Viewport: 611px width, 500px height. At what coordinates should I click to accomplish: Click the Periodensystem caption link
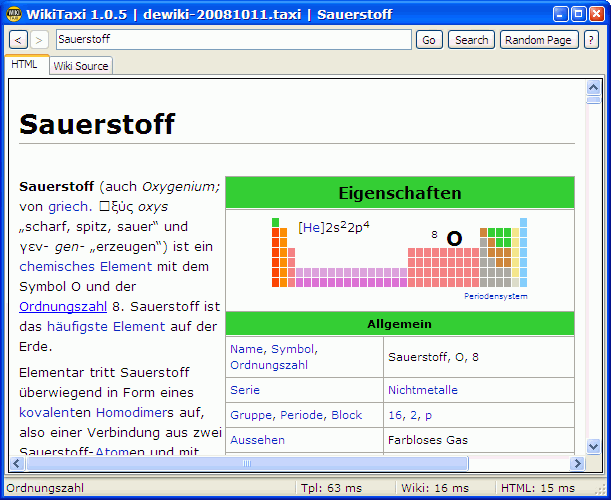(495, 296)
